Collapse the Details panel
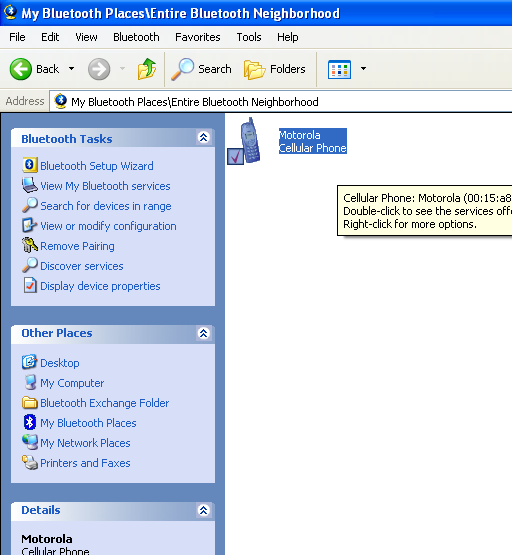This screenshot has height=555, width=512. [203, 510]
